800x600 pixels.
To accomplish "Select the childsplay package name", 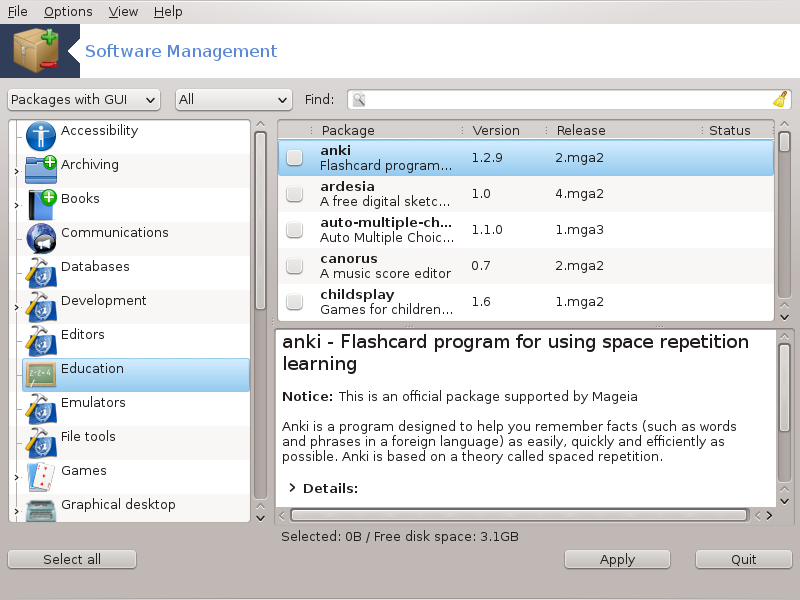I will (357, 295).
